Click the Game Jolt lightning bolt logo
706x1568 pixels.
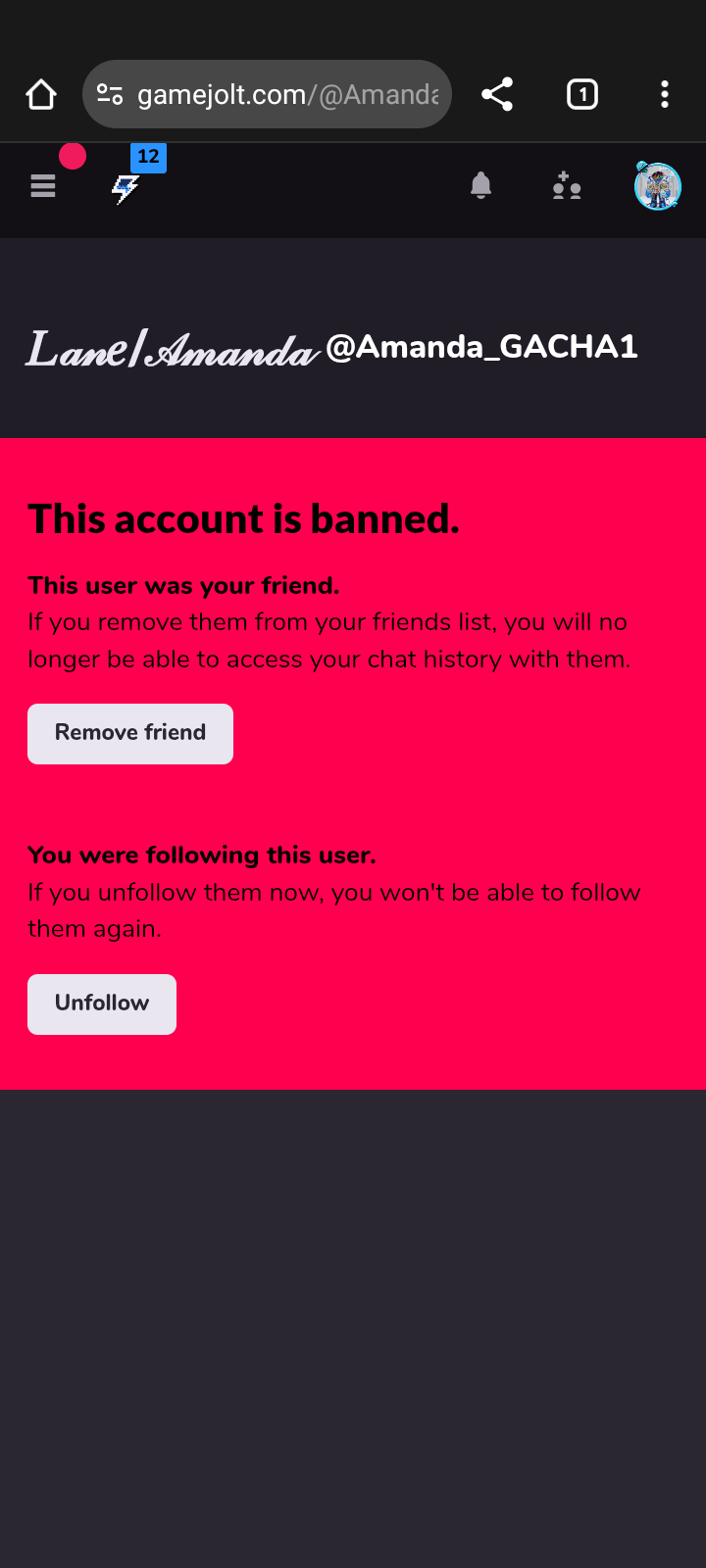(125, 188)
